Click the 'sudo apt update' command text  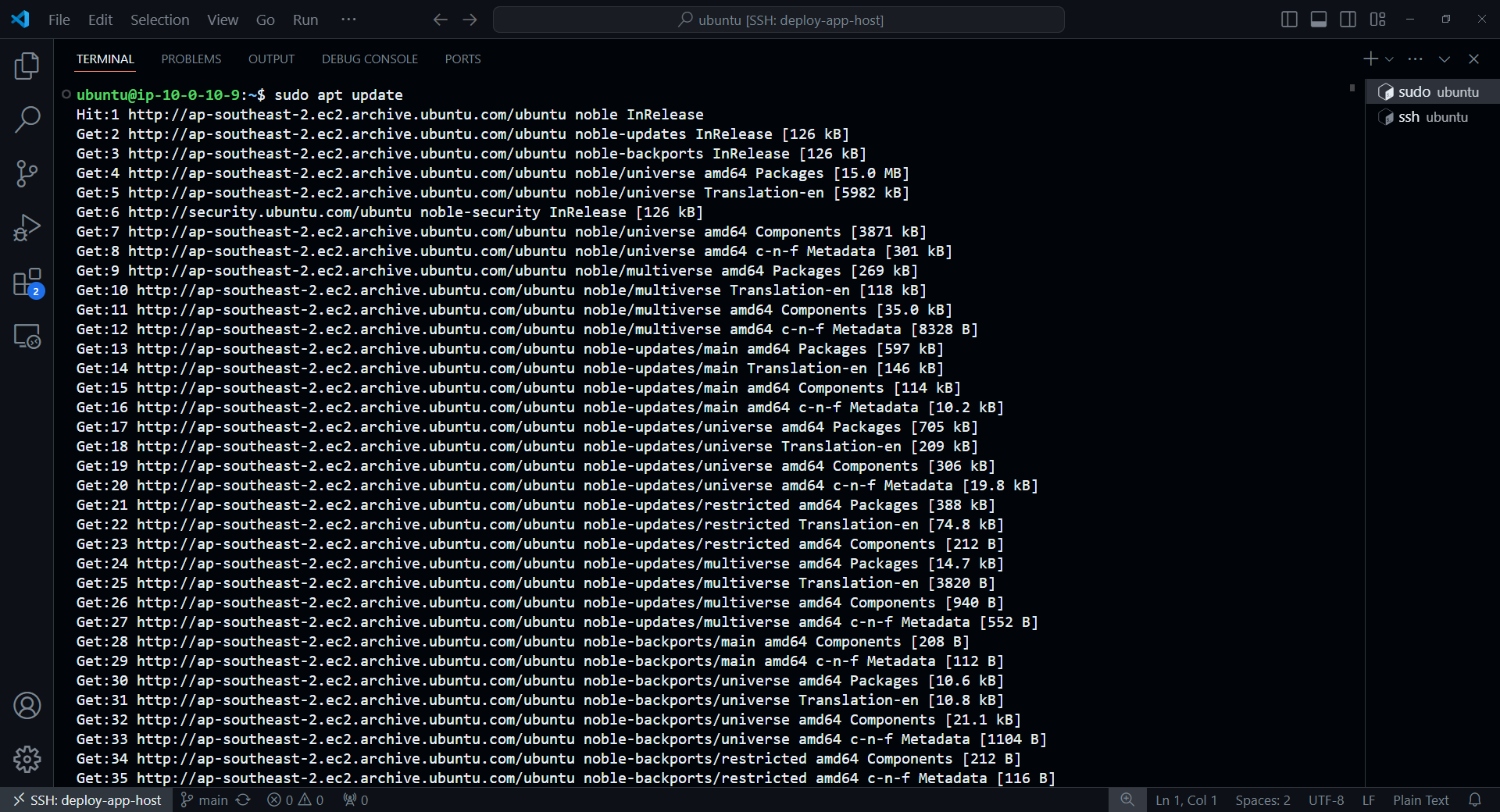click(338, 94)
